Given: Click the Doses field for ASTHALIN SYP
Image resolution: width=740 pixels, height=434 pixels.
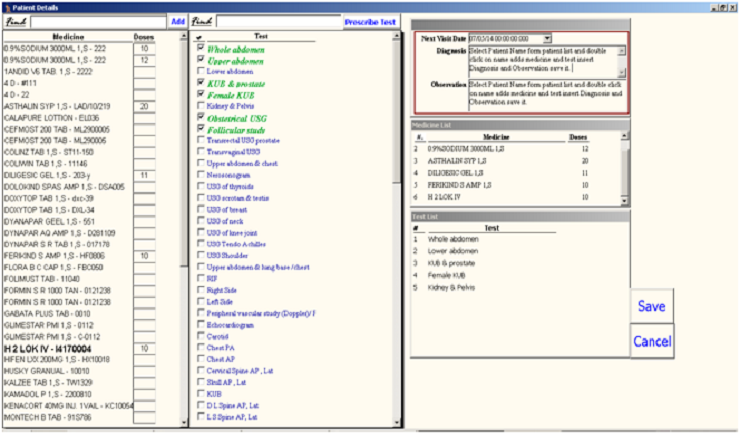Looking at the screenshot, I should (x=144, y=105).
